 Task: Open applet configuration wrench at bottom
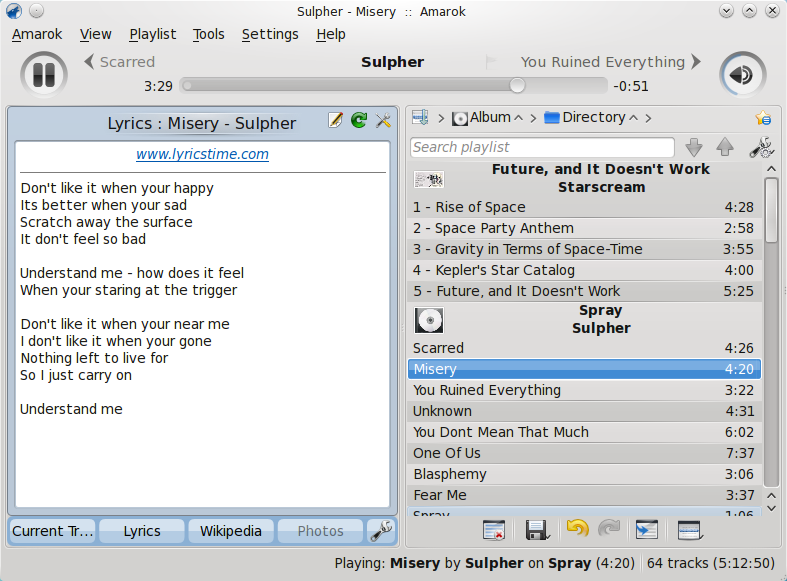tap(381, 531)
